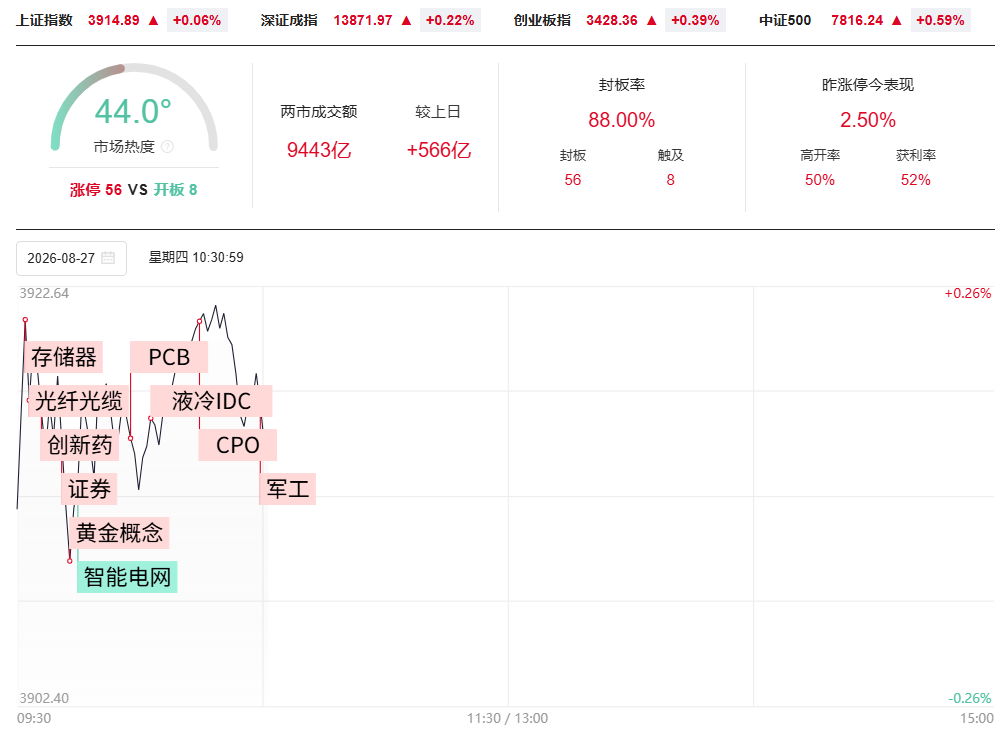Image resolution: width=1008 pixels, height=738 pixels.
Task: Click the 上证指数 ticker label
Action: [x=44, y=21]
